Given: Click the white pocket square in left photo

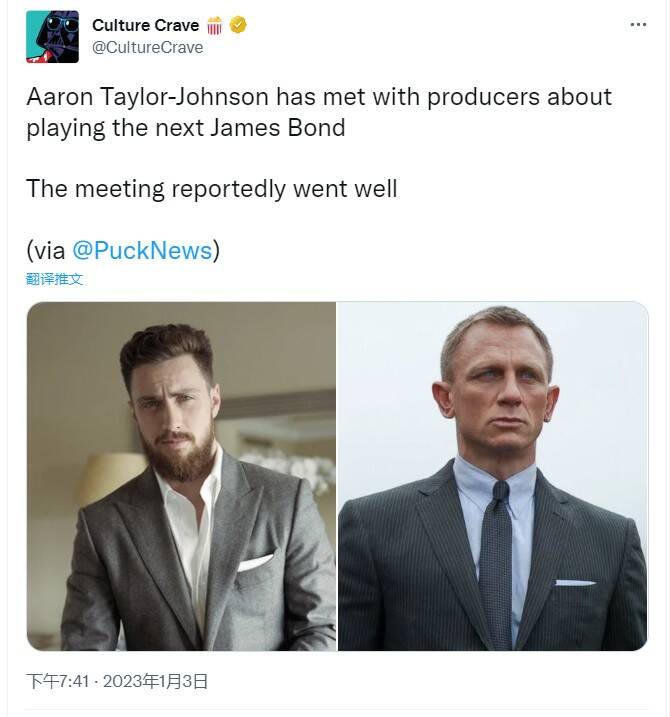Looking at the screenshot, I should point(256,562).
